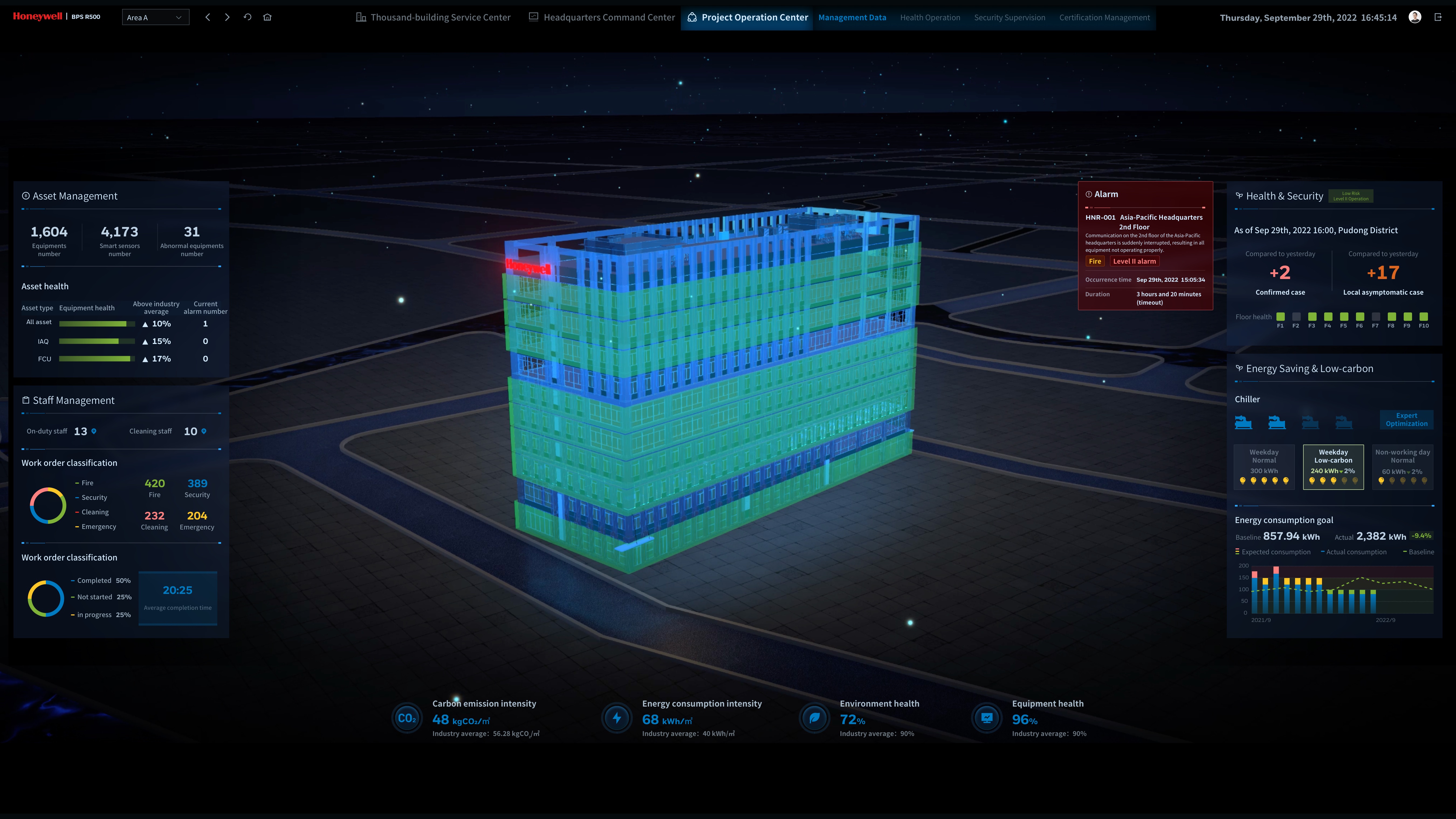Click the leaf icon for Environment health

(814, 718)
